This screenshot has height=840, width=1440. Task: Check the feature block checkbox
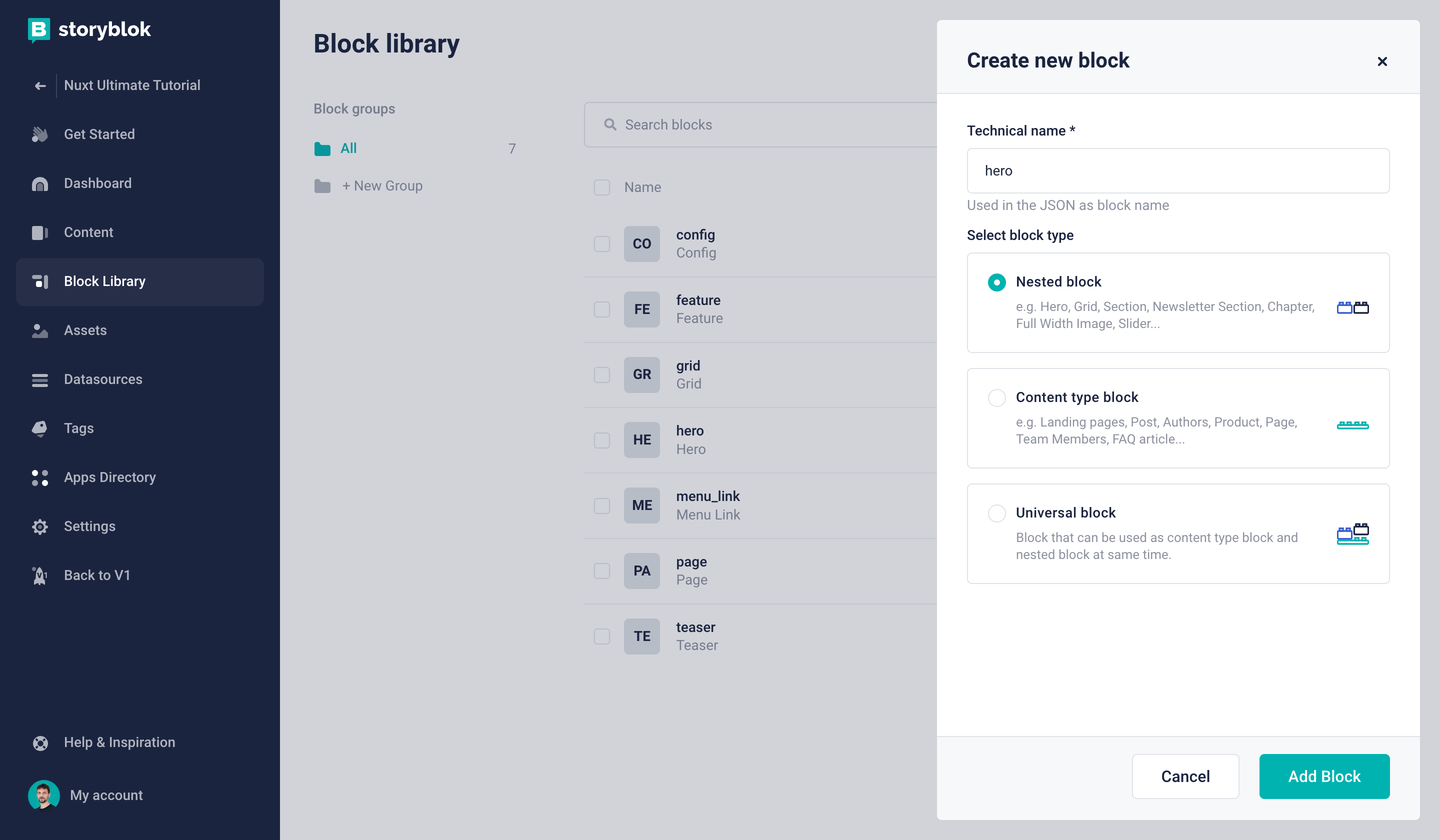601,309
